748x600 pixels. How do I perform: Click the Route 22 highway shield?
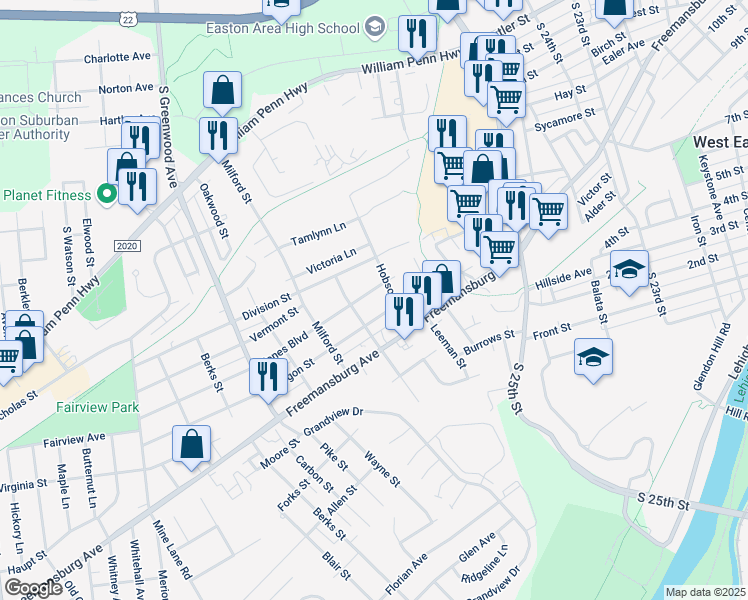[128, 19]
